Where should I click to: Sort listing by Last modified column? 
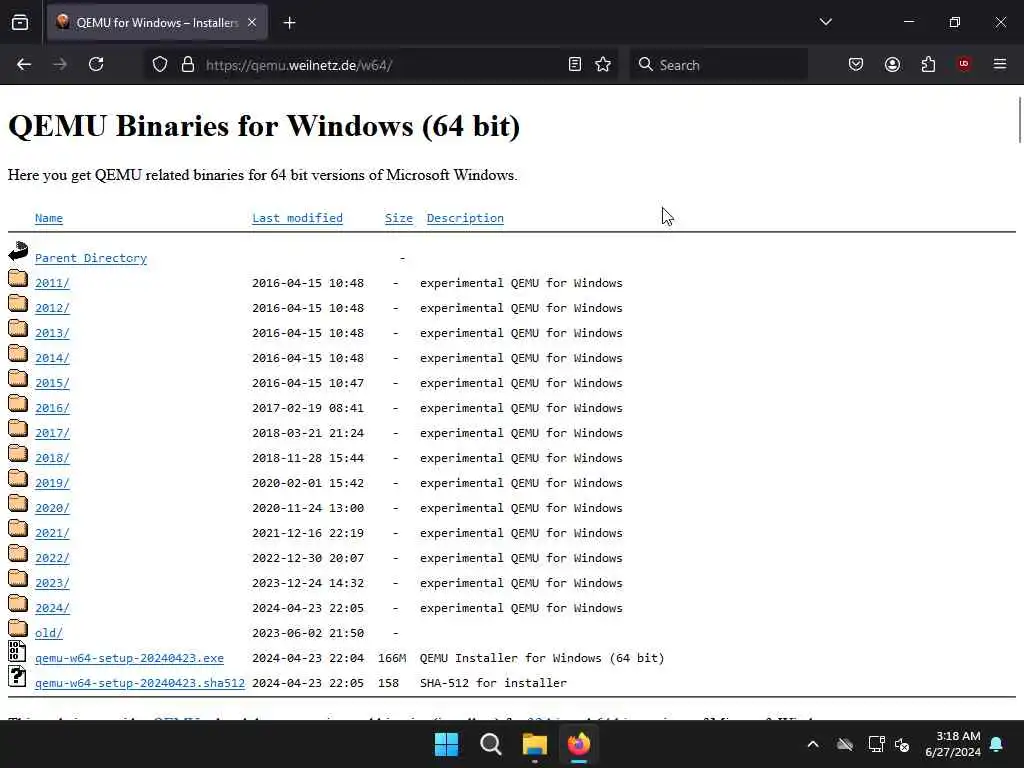coord(297,218)
